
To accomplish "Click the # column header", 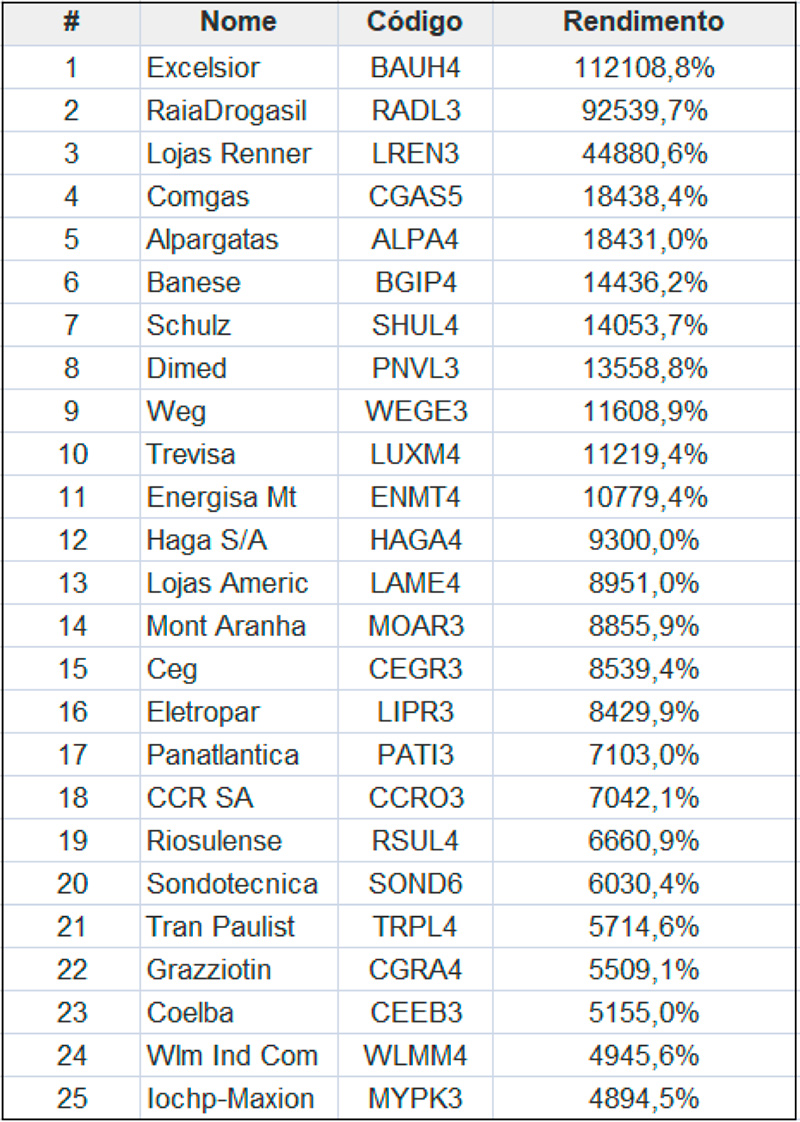I will (71, 22).
